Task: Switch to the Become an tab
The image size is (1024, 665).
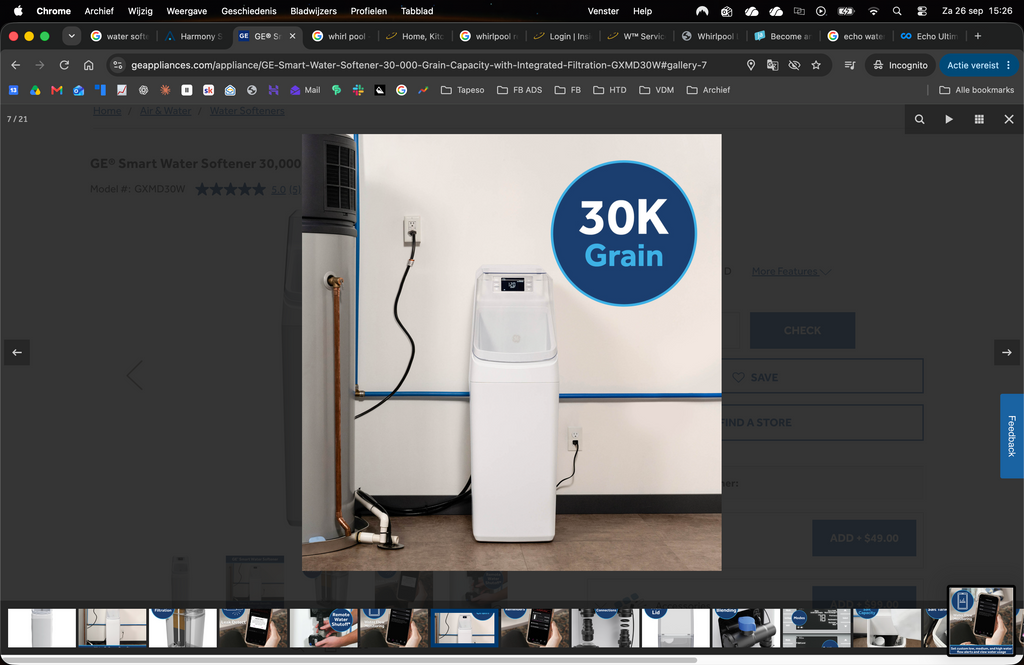Action: pos(784,36)
